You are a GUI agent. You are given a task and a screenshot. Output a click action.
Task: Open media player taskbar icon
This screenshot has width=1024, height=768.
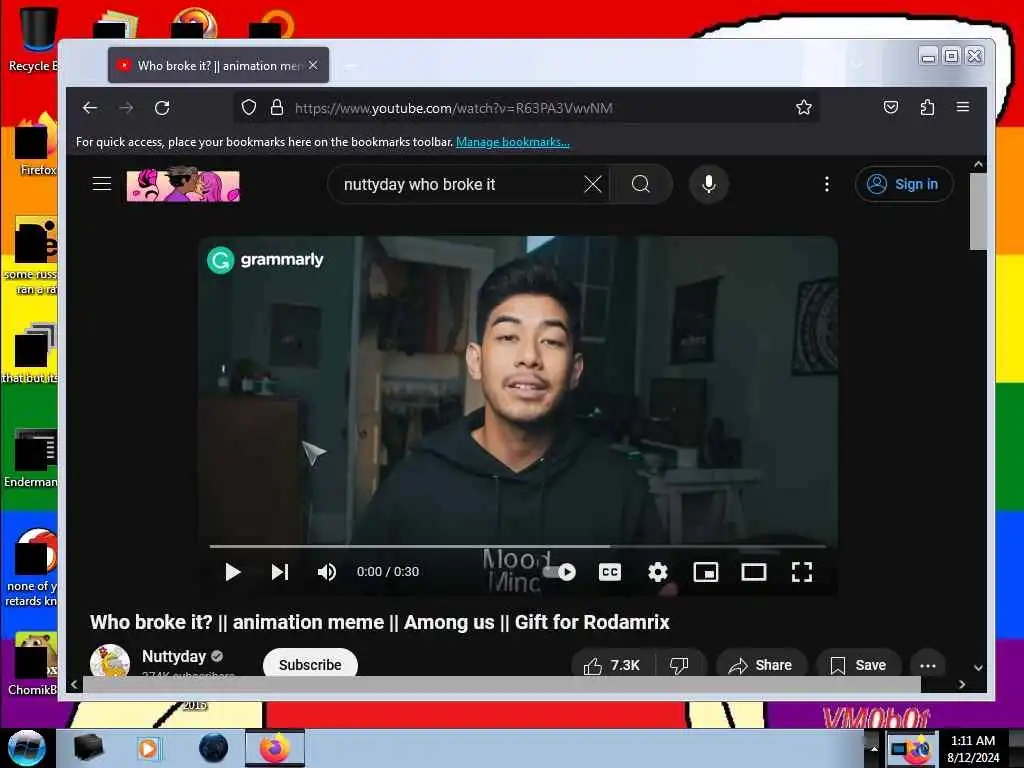point(148,748)
